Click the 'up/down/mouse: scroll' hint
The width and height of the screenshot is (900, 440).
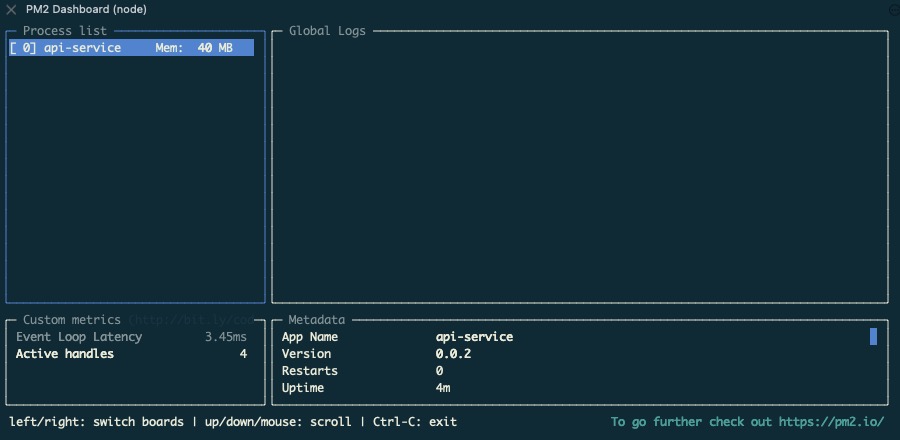(x=278, y=422)
